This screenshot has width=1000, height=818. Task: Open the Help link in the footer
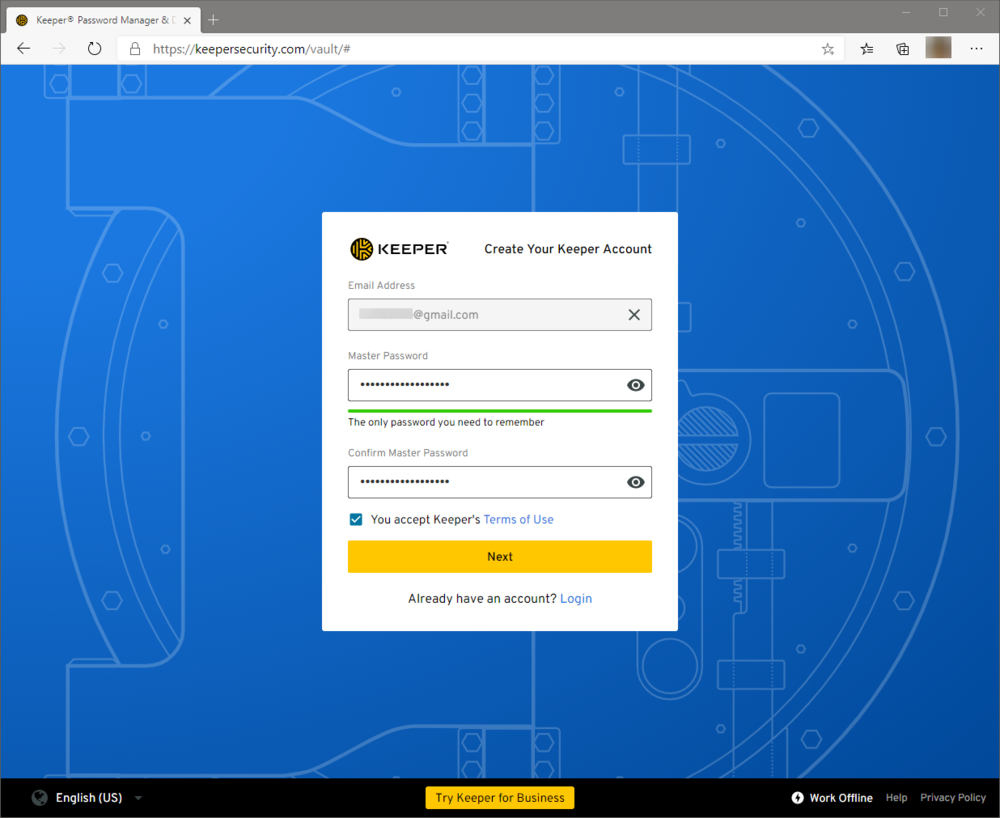point(896,798)
